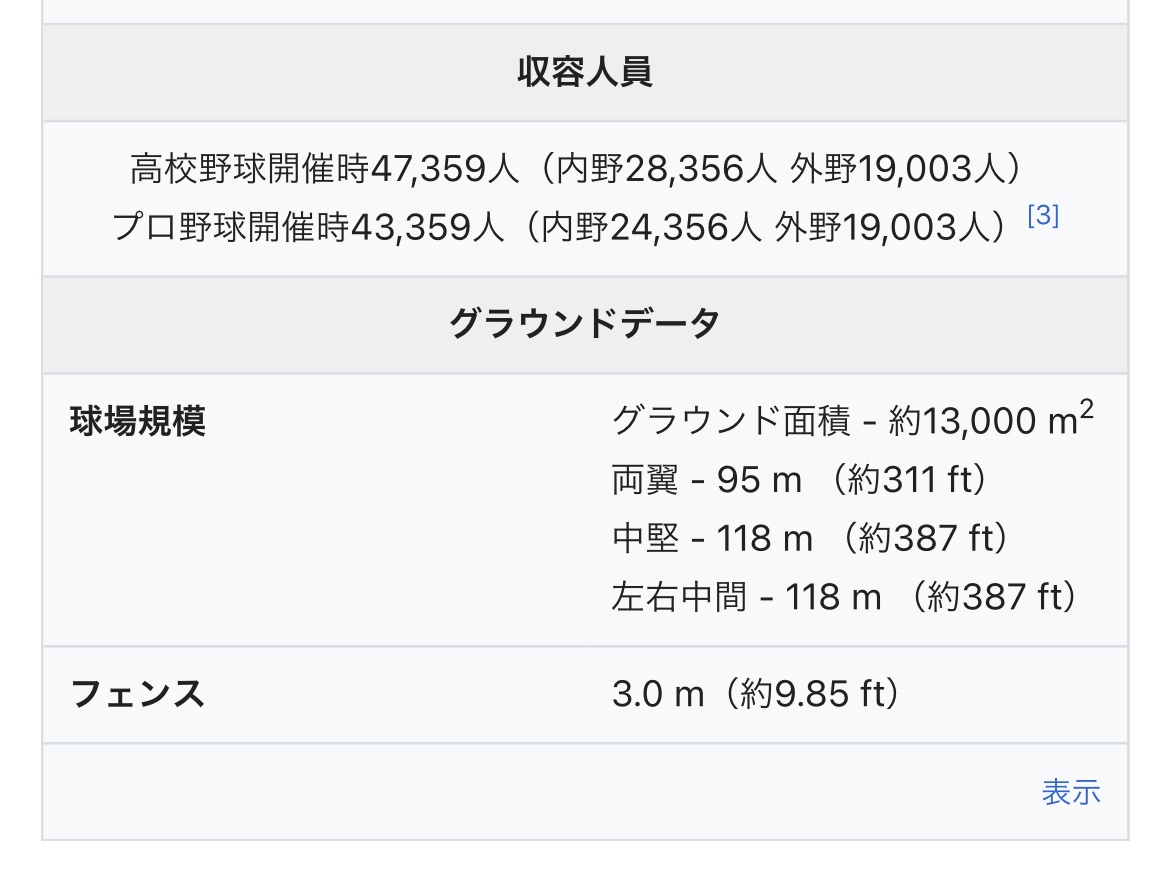Select the 球場規模 row label
Screen dimensions: 1170x879
pos(138,421)
